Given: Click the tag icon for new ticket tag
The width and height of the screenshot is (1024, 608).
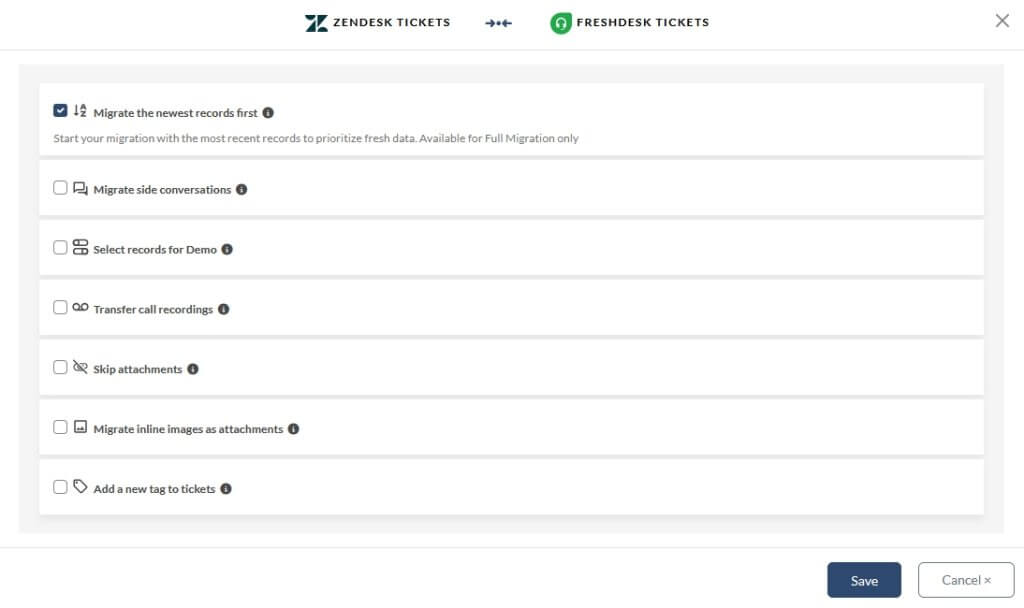Looking at the screenshot, I should [80, 487].
